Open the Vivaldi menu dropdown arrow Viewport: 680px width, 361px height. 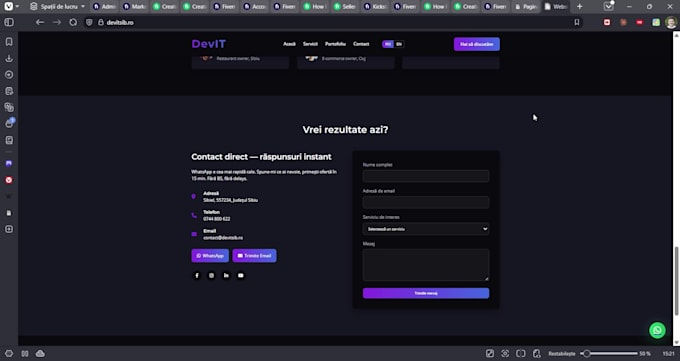click(17, 7)
